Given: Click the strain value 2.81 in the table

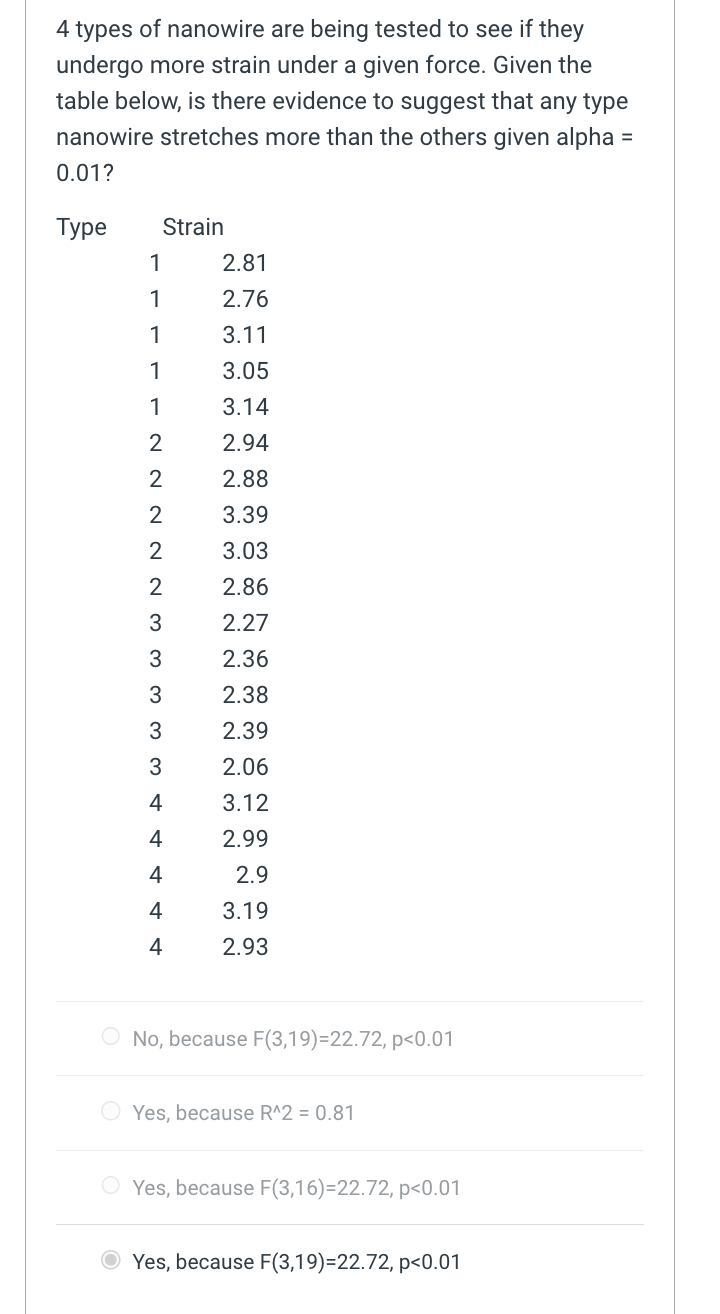Looking at the screenshot, I should tap(245, 263).
